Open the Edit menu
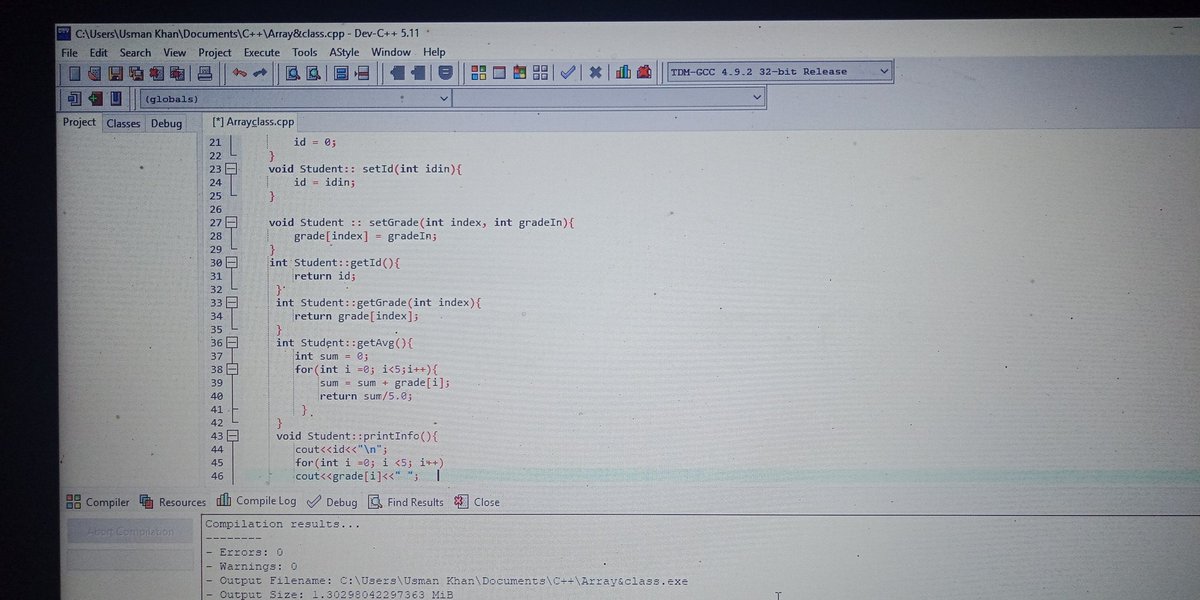 tap(98, 53)
